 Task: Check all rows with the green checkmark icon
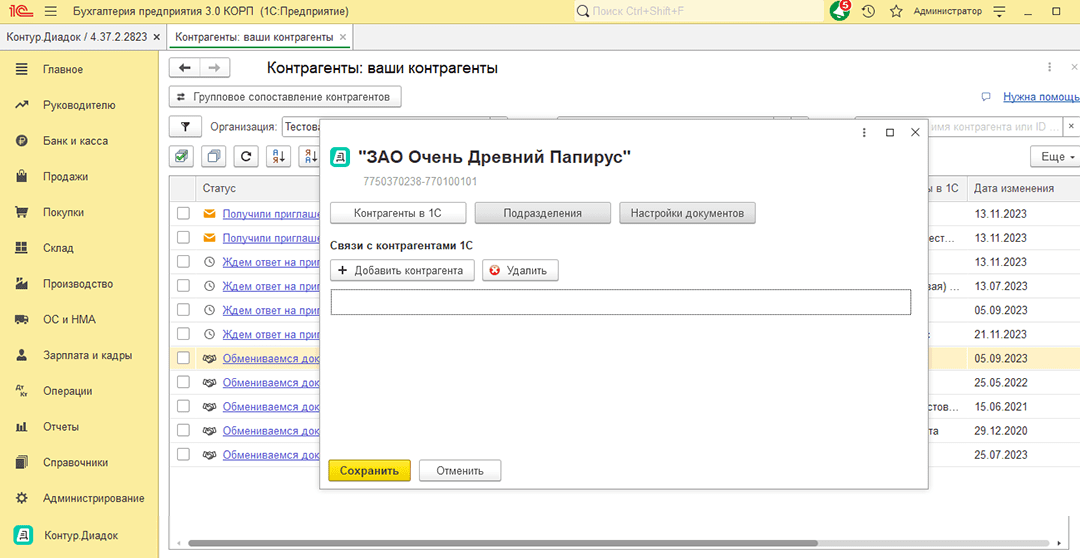(x=181, y=156)
